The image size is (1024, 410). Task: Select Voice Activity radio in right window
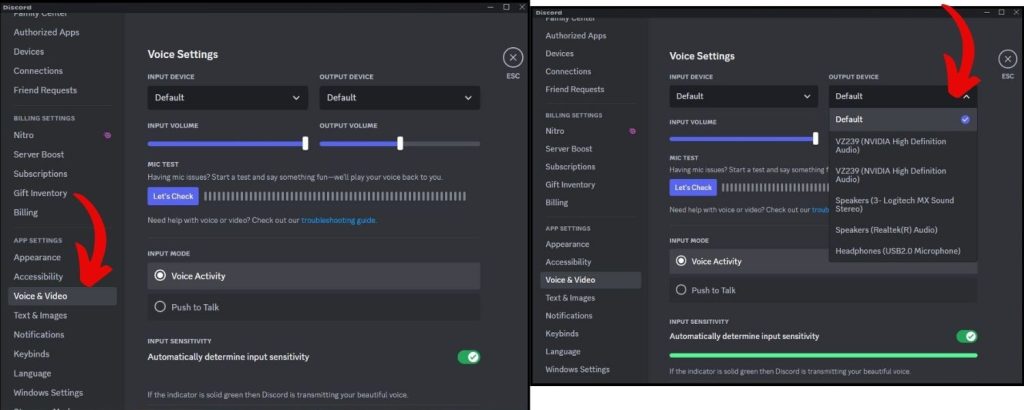(681, 260)
